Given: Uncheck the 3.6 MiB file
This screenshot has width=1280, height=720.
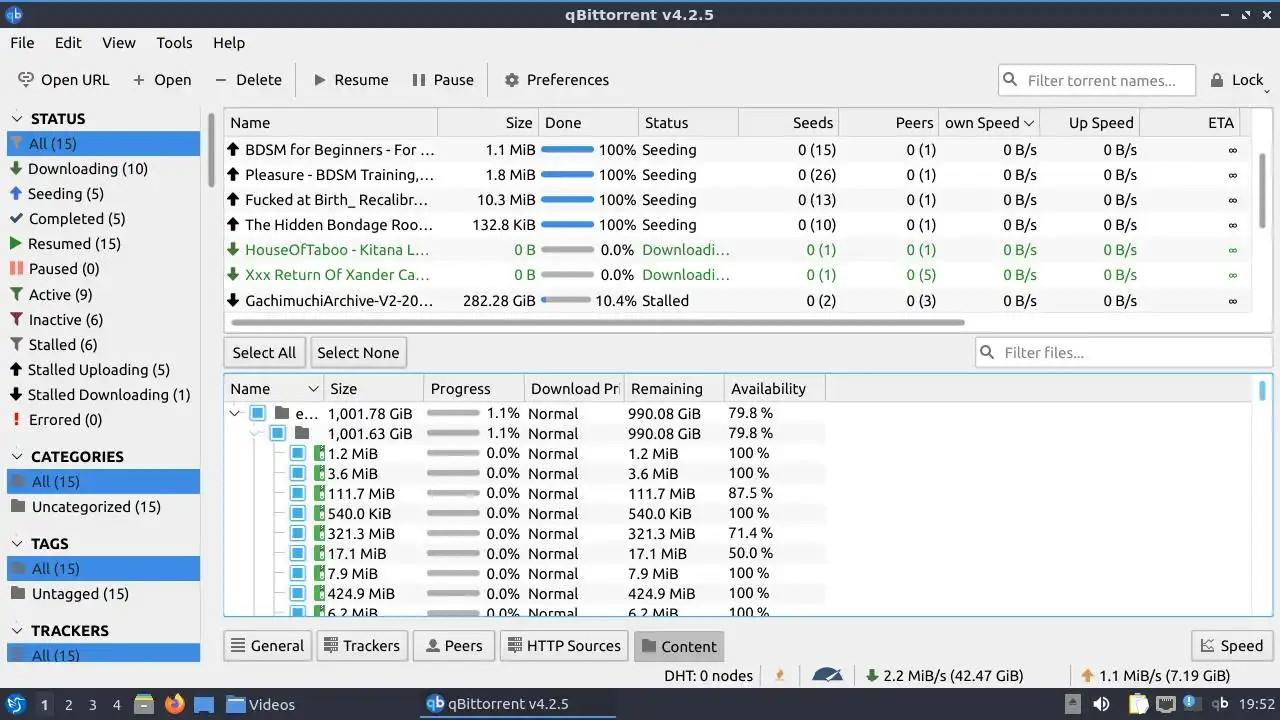Looking at the screenshot, I should (x=298, y=473).
